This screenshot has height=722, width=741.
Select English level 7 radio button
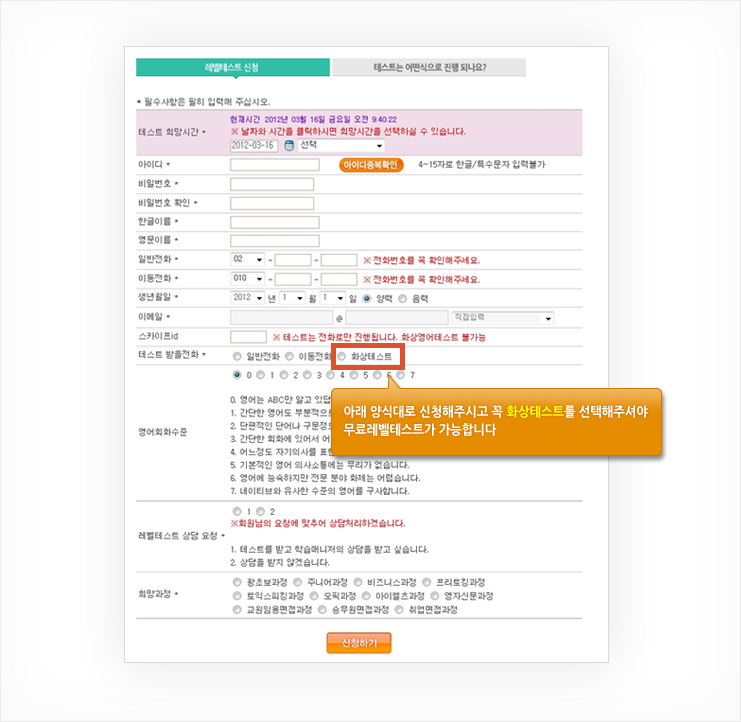(400, 375)
